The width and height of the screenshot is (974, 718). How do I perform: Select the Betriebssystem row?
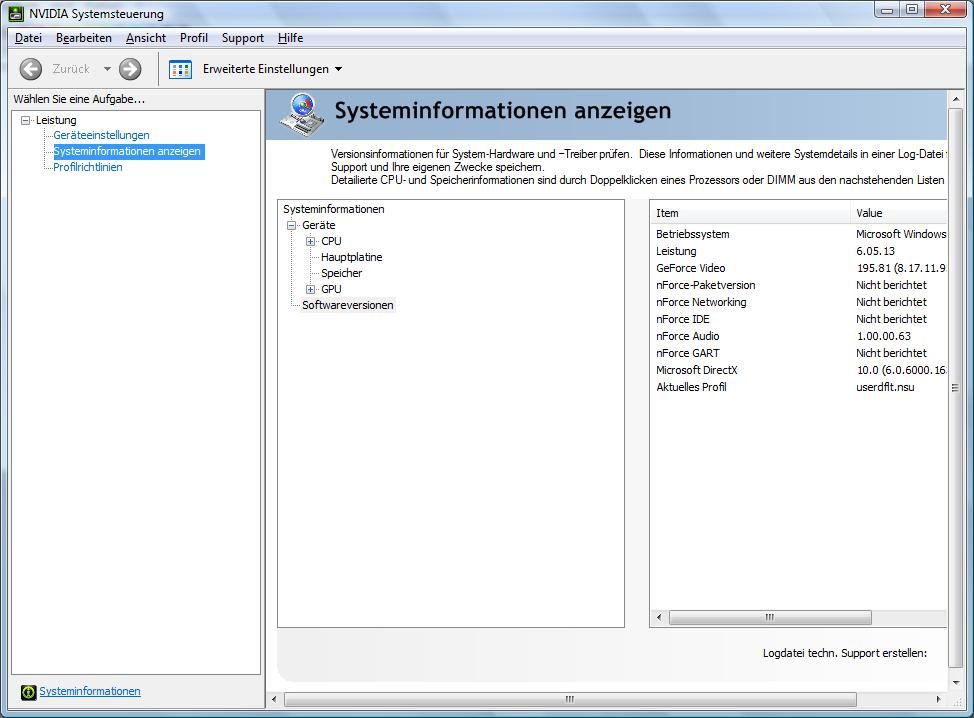click(799, 234)
